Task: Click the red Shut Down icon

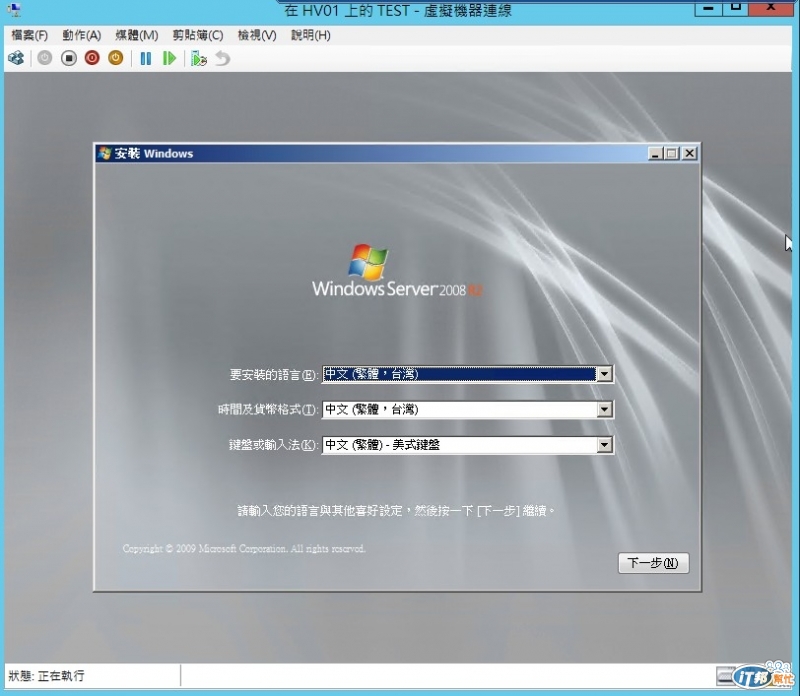Action: (x=92, y=58)
